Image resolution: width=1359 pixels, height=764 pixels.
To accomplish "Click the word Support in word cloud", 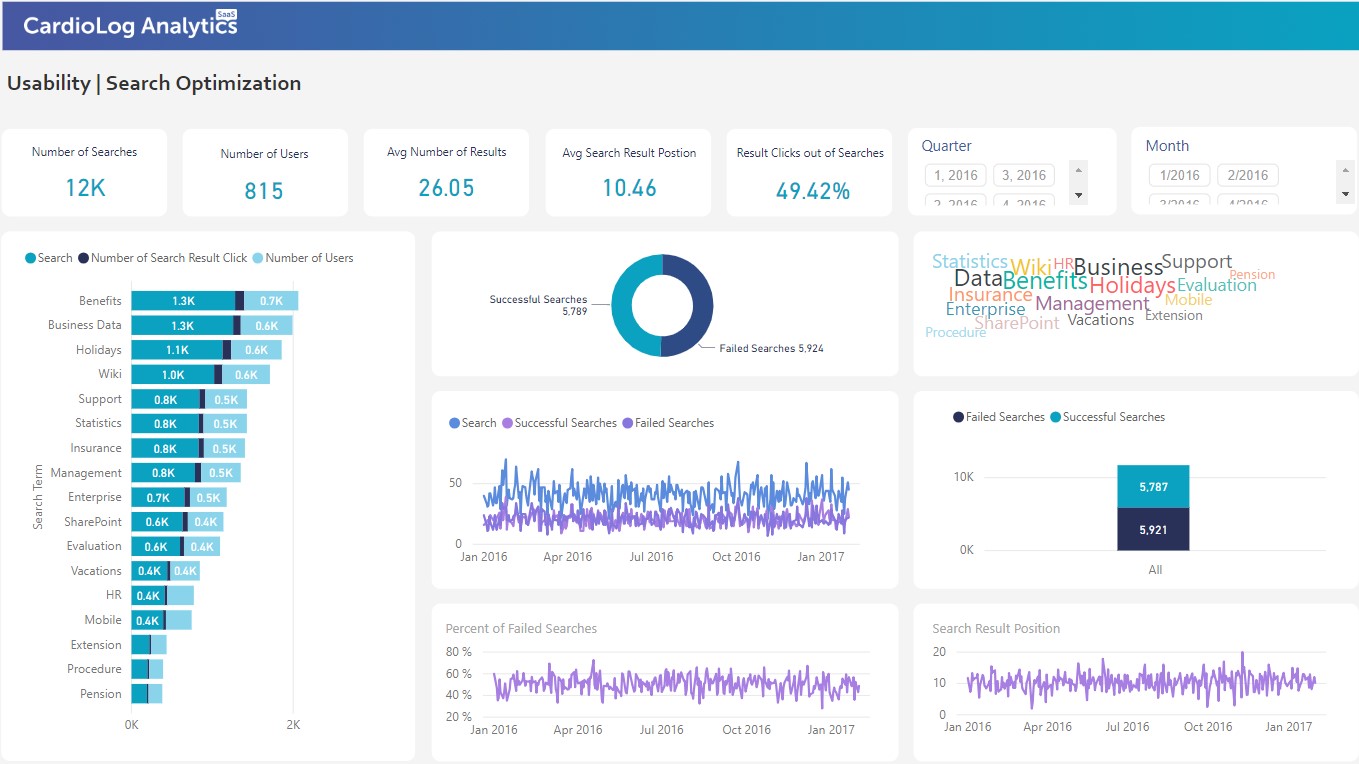I will pyautogui.click(x=1197, y=262).
